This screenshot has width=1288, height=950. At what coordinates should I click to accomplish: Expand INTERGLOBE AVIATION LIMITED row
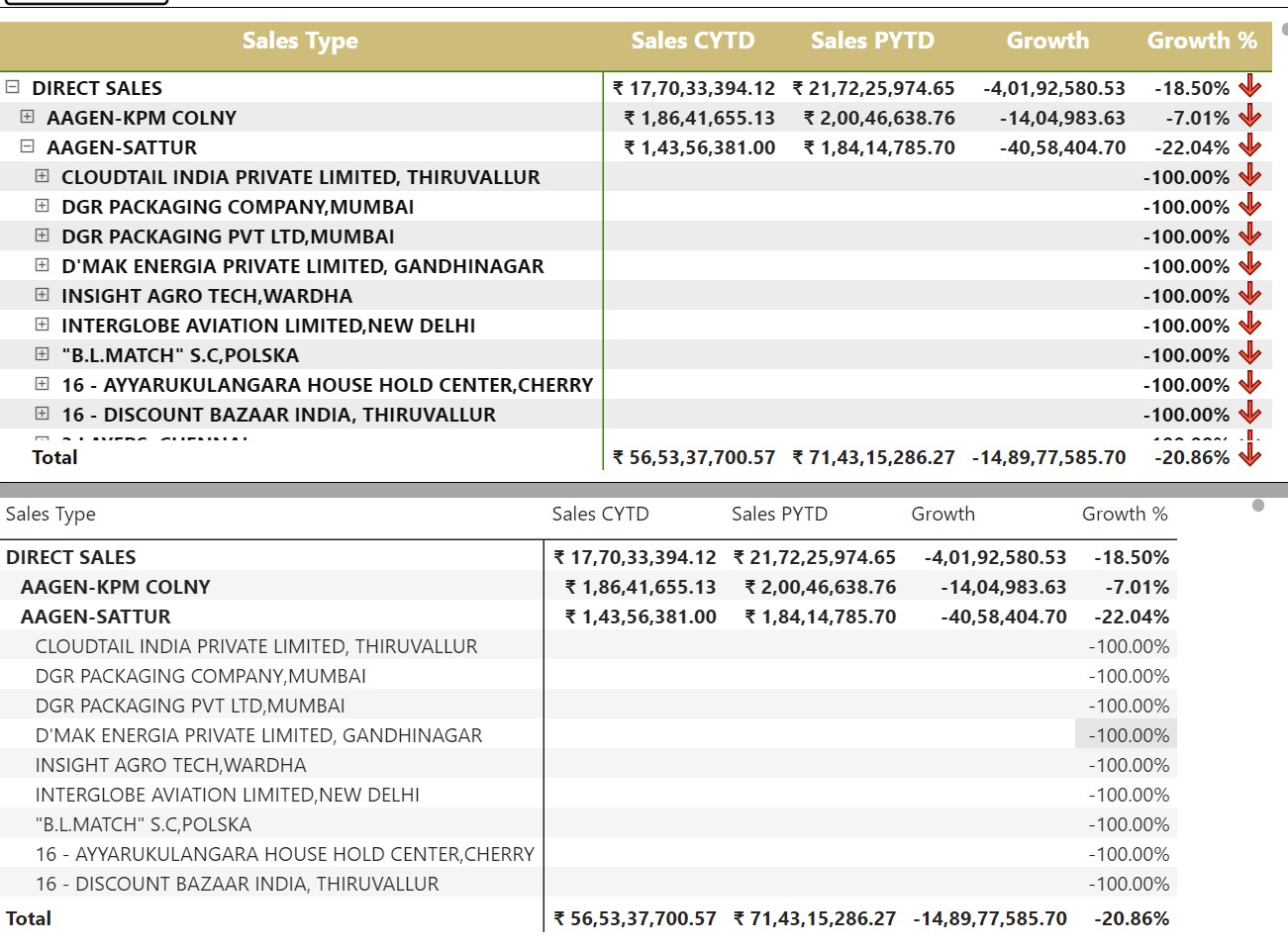42,325
